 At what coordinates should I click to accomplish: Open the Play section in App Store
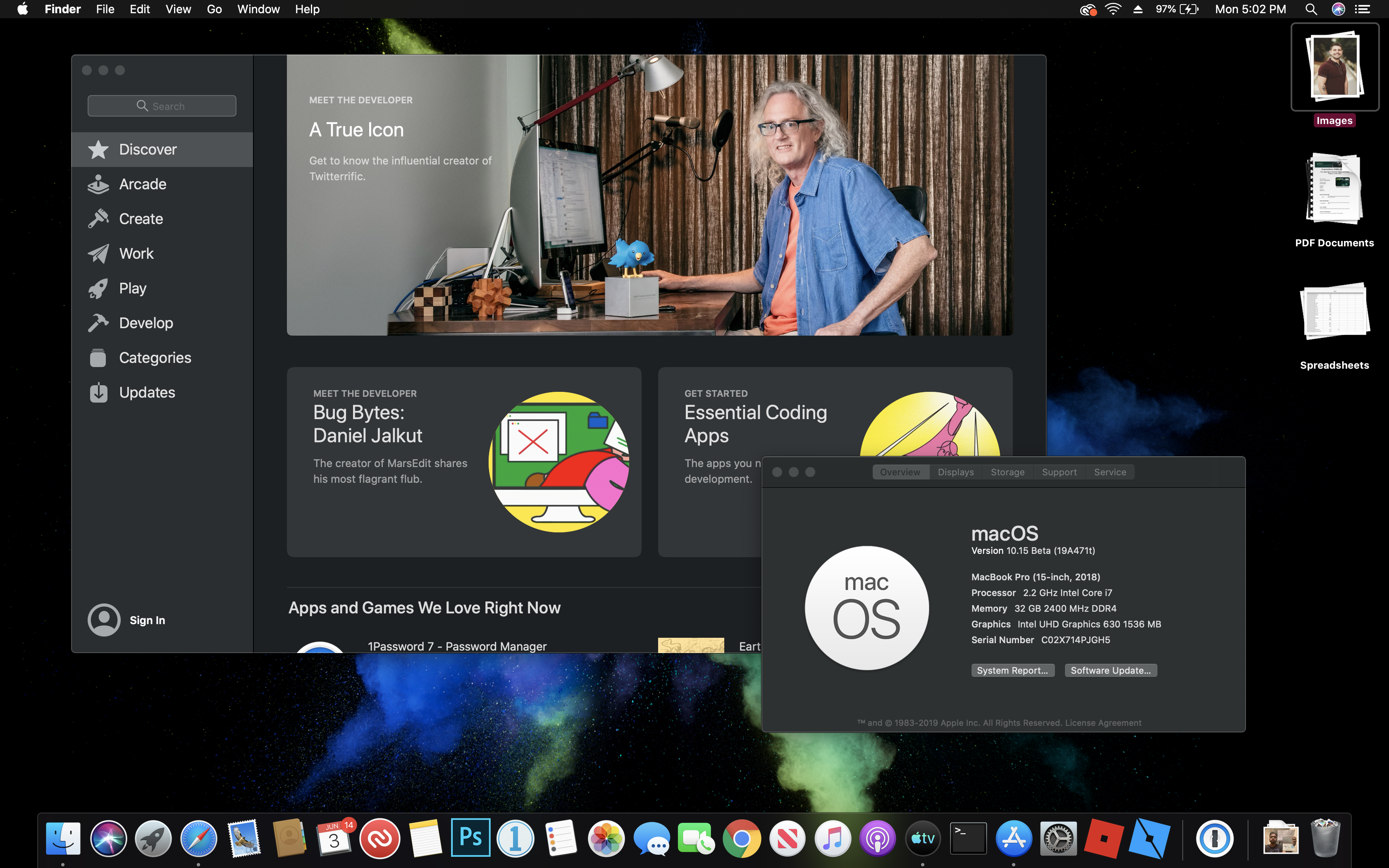(162, 288)
